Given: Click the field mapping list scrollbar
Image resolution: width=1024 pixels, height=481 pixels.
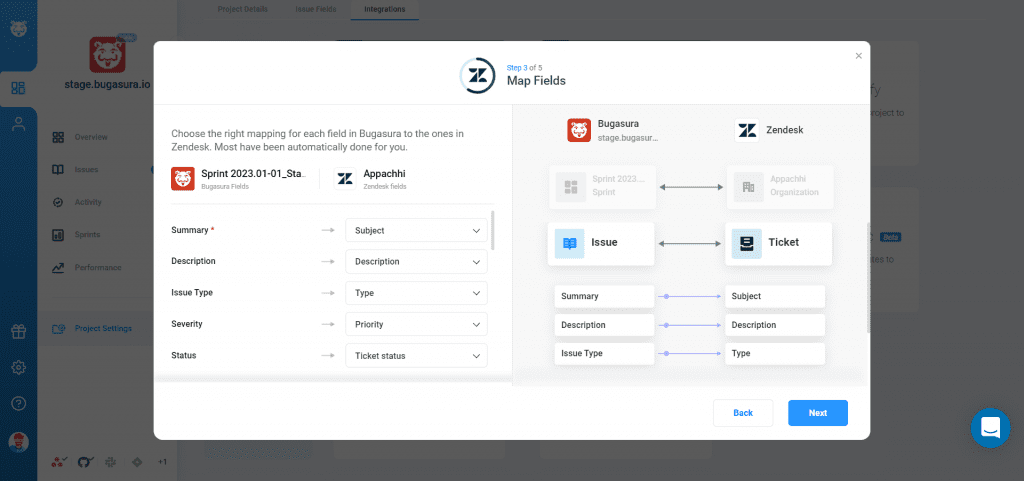Looking at the screenshot, I should pos(492,230).
